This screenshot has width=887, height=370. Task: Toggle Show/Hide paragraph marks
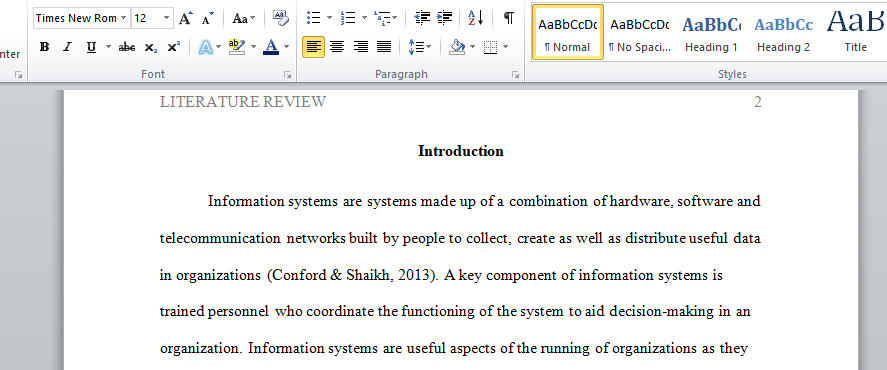point(509,18)
